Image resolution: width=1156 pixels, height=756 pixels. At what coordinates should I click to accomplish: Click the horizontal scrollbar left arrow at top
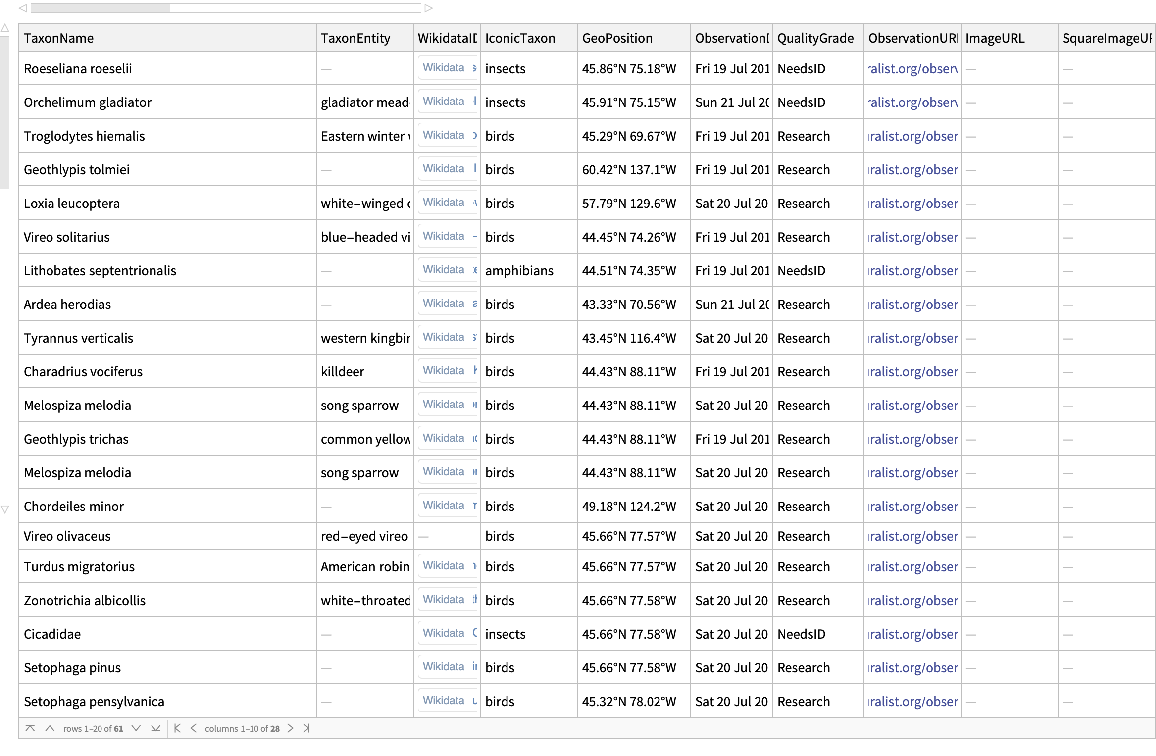click(x=23, y=8)
